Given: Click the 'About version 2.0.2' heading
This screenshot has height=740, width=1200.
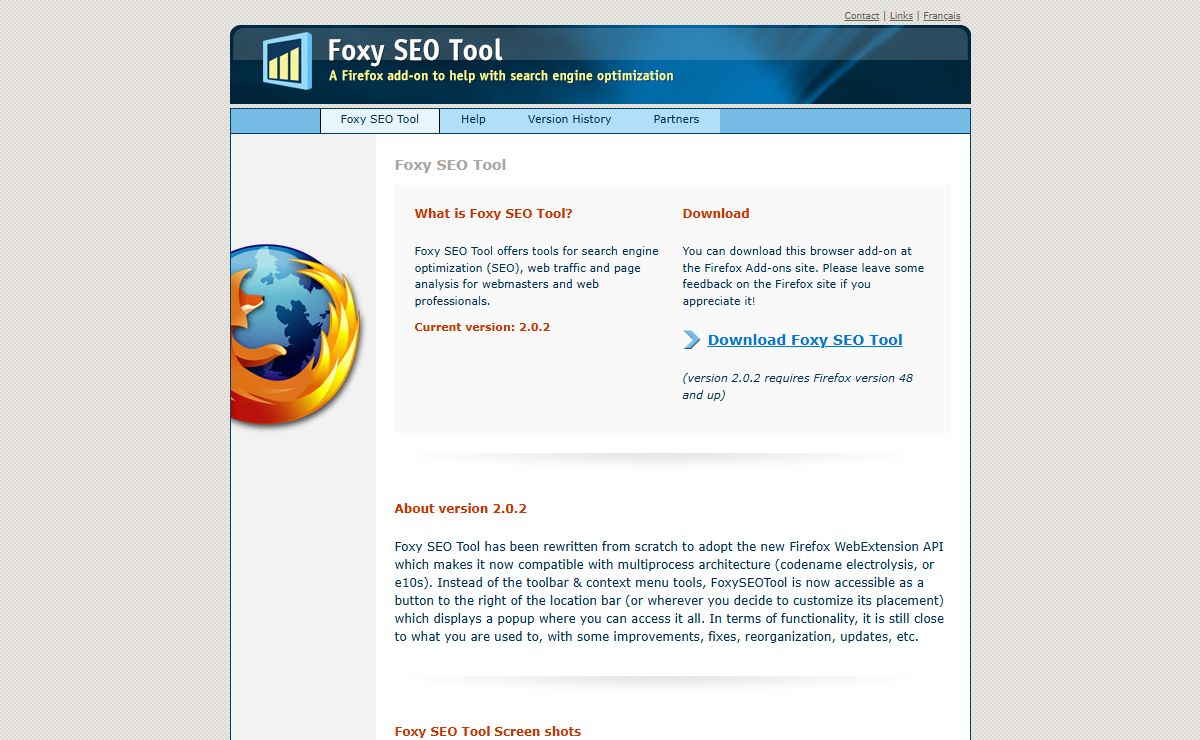Looking at the screenshot, I should (x=460, y=508).
